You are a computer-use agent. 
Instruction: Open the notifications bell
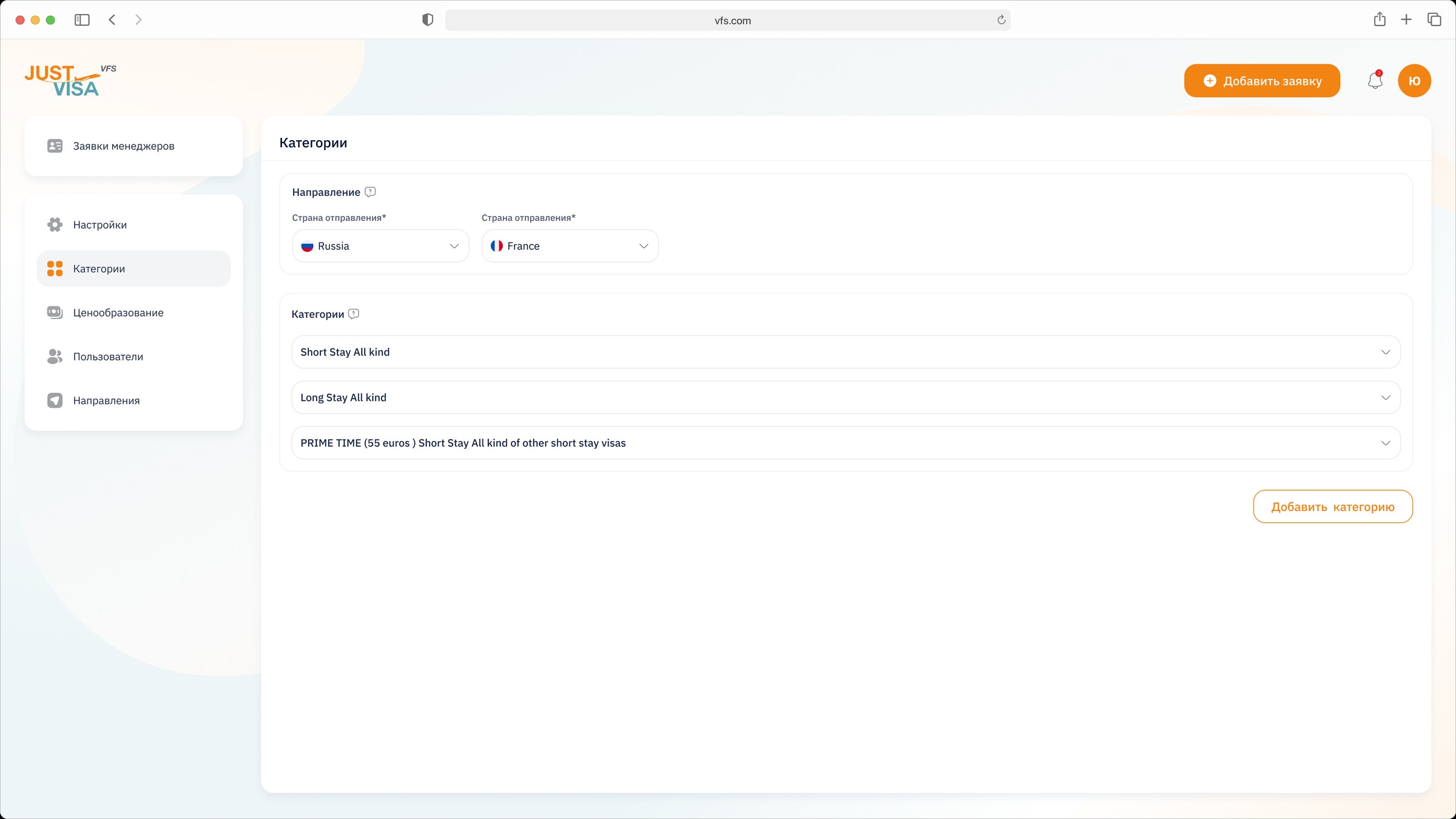(1375, 81)
